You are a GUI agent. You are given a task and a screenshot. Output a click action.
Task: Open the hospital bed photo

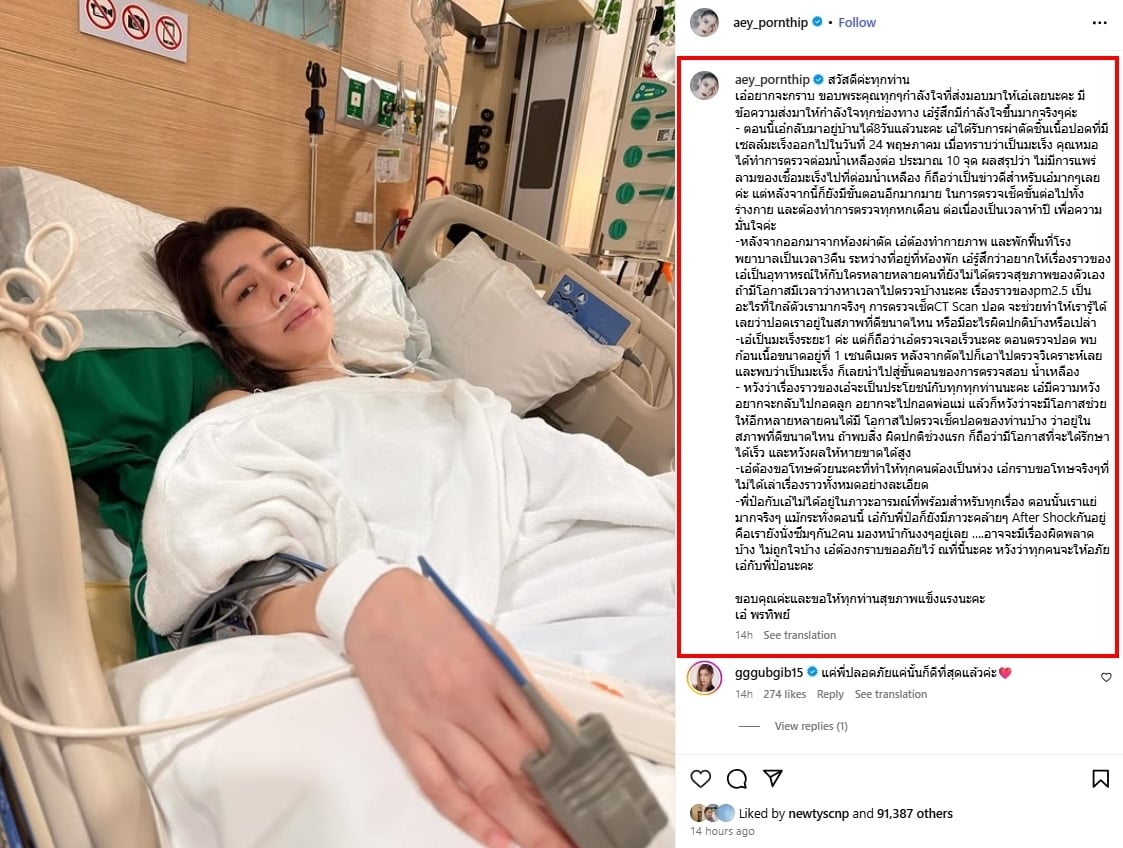pos(337,424)
